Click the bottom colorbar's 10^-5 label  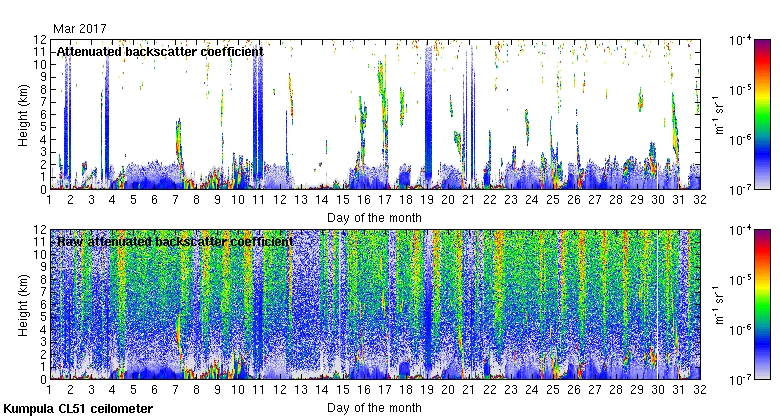pos(740,280)
